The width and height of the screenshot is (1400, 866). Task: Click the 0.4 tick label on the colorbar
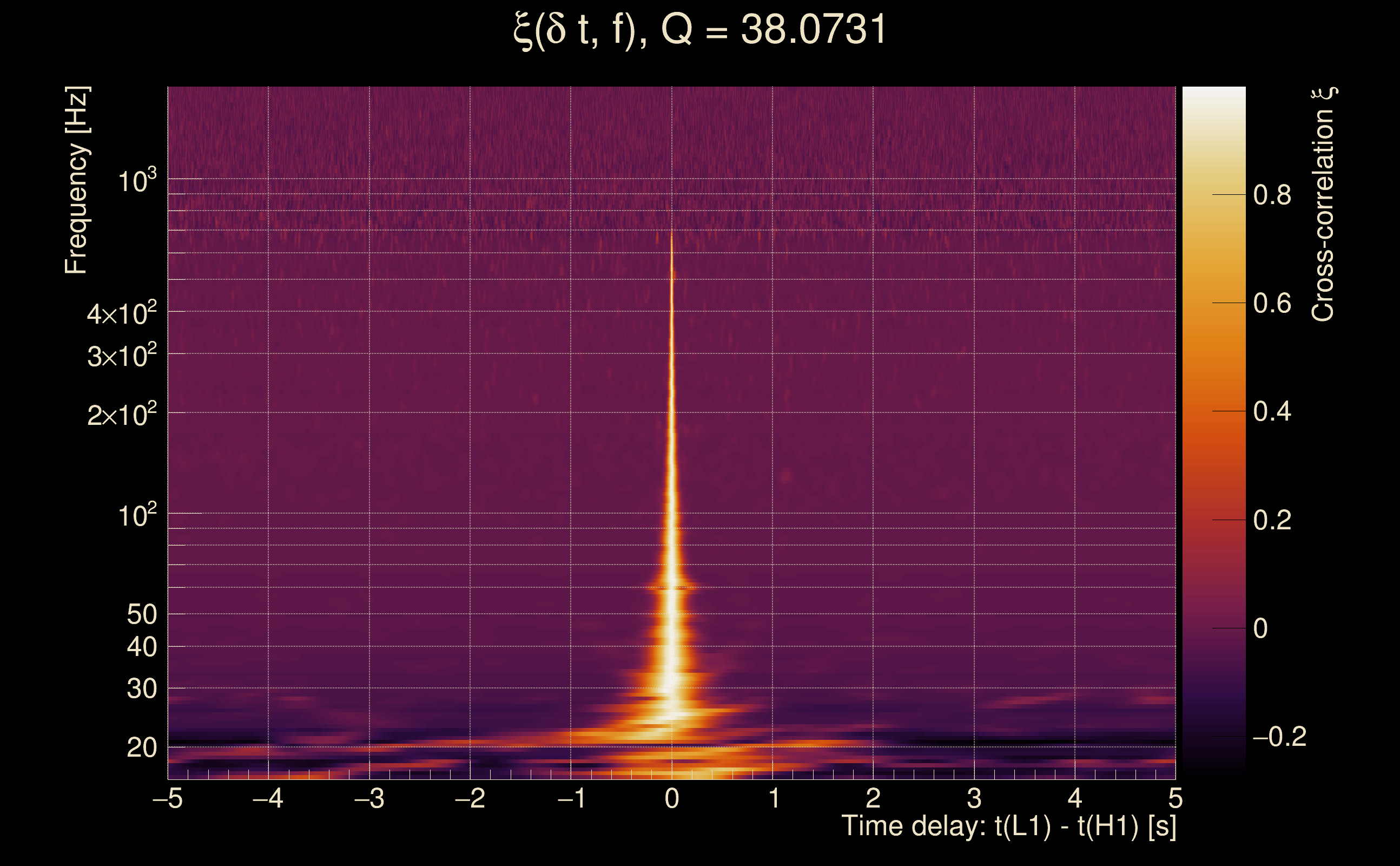click(1272, 412)
